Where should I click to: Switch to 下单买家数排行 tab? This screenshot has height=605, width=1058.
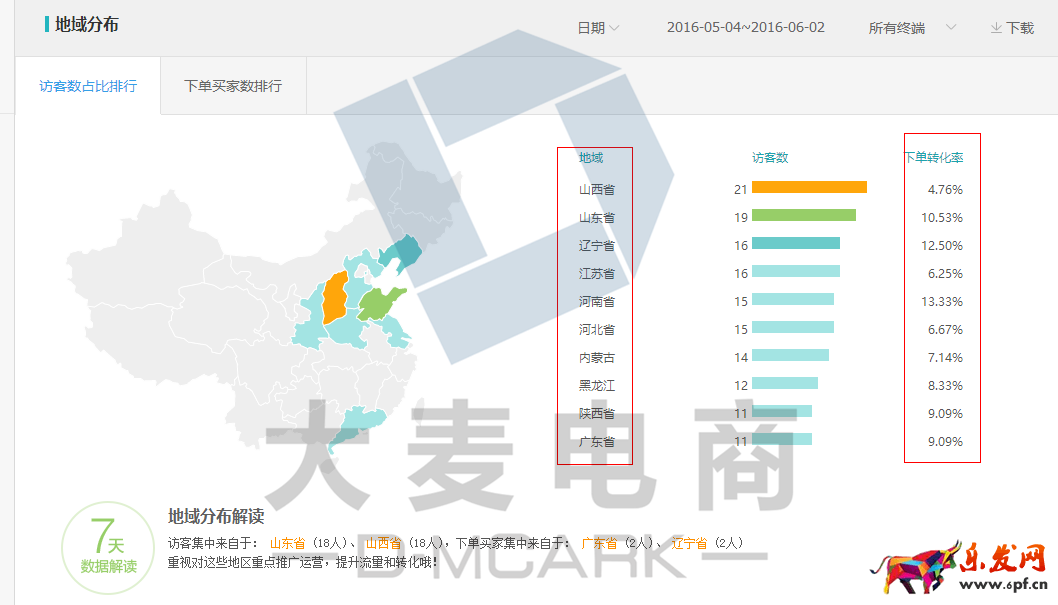pos(233,86)
